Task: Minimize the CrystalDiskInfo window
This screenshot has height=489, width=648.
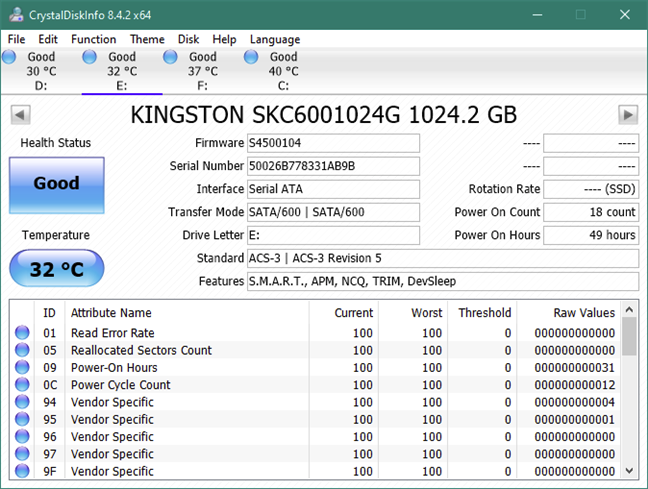Action: click(x=537, y=15)
